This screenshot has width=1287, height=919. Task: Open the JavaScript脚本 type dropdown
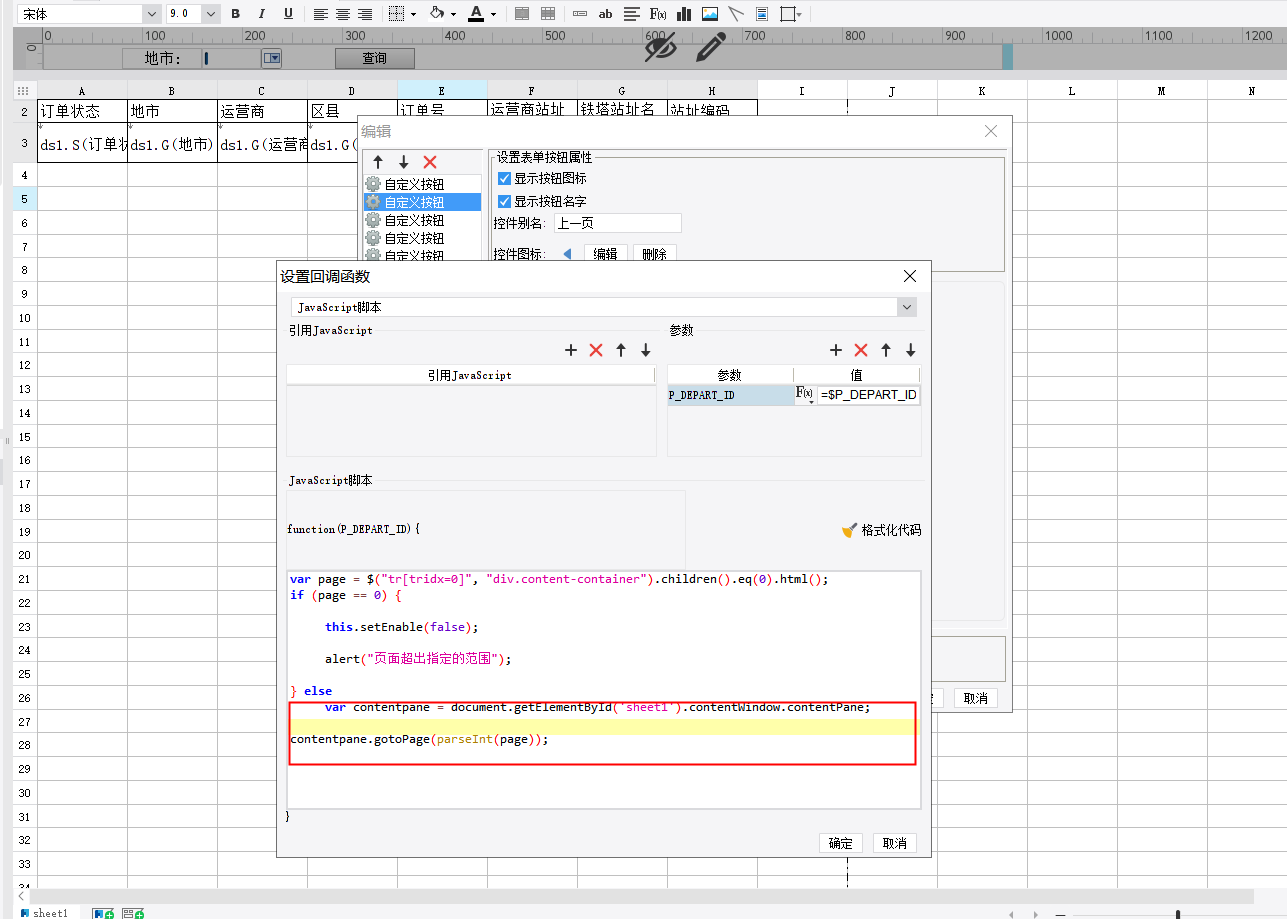pyautogui.click(x=907, y=307)
